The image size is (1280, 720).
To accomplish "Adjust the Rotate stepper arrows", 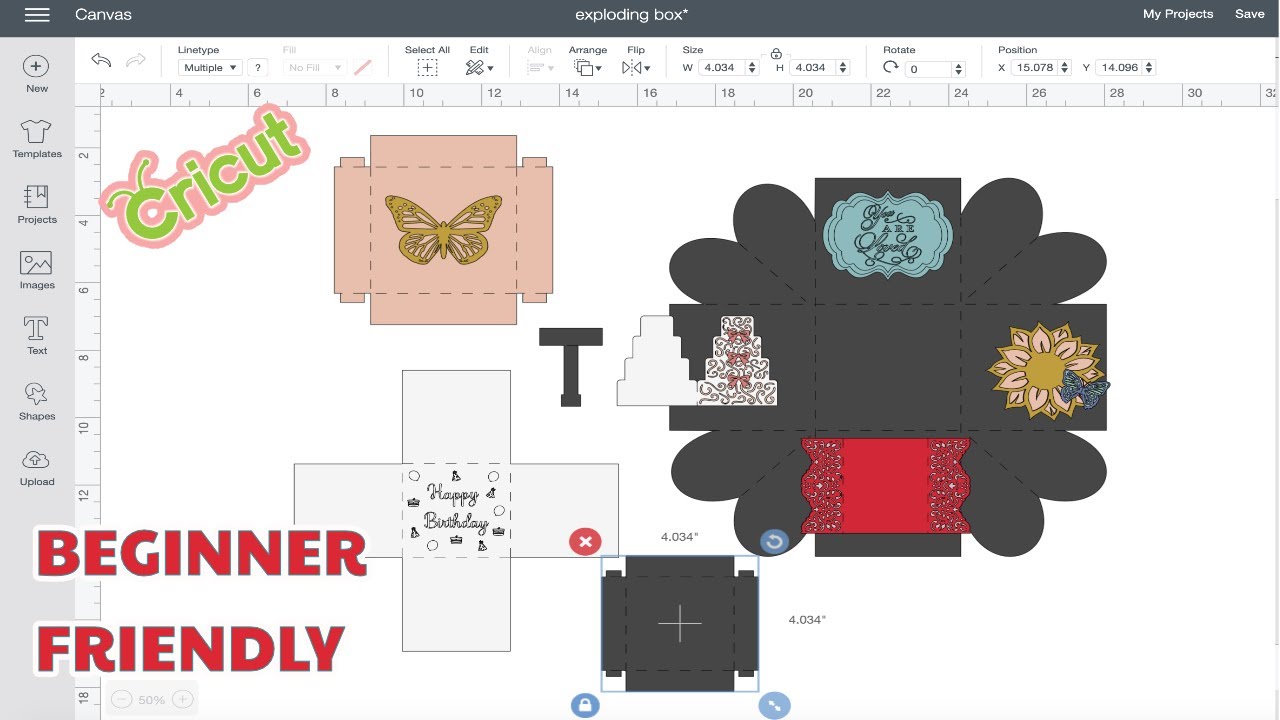I will tap(959, 69).
